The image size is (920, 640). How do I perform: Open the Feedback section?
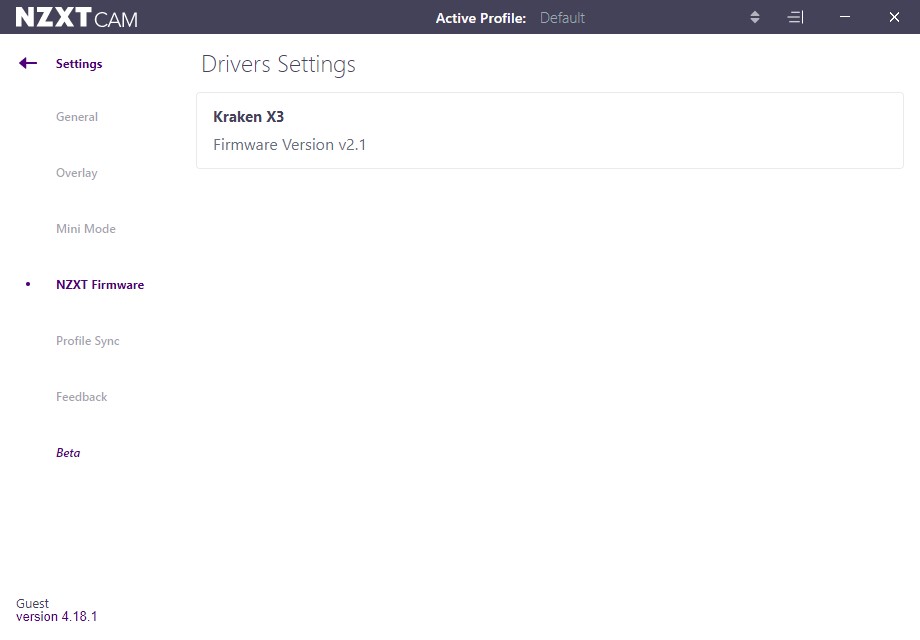click(x=82, y=397)
